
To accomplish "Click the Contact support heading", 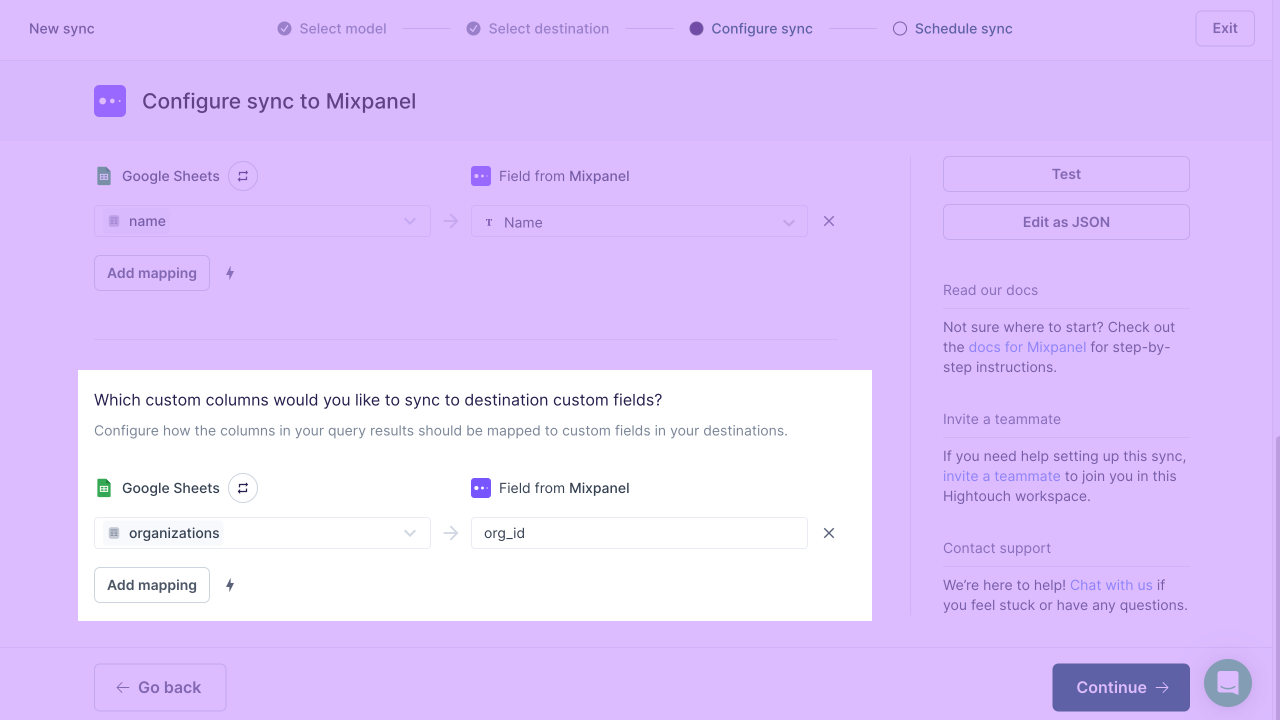I will [x=997, y=548].
